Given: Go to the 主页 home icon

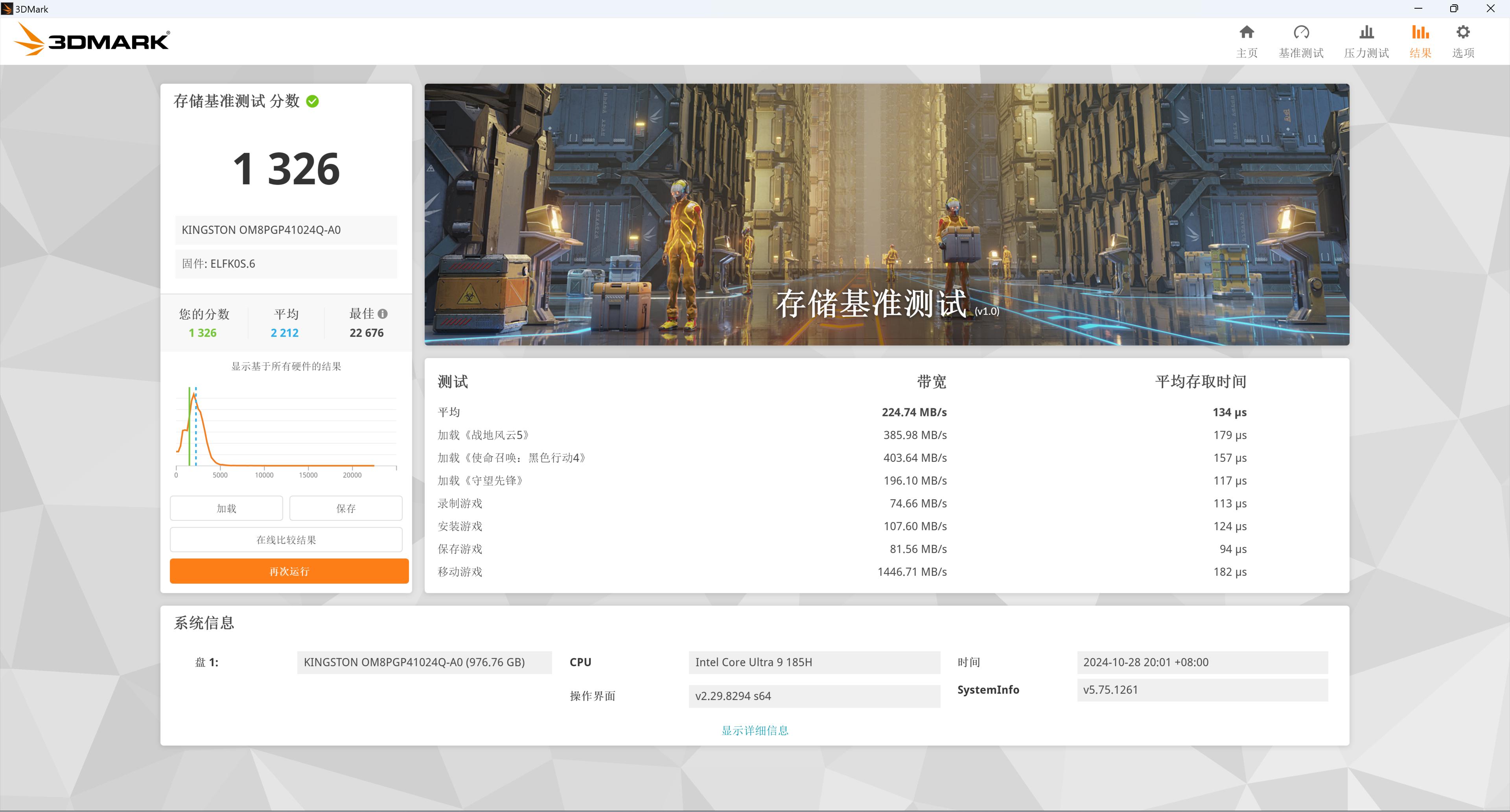Looking at the screenshot, I should tap(1246, 33).
